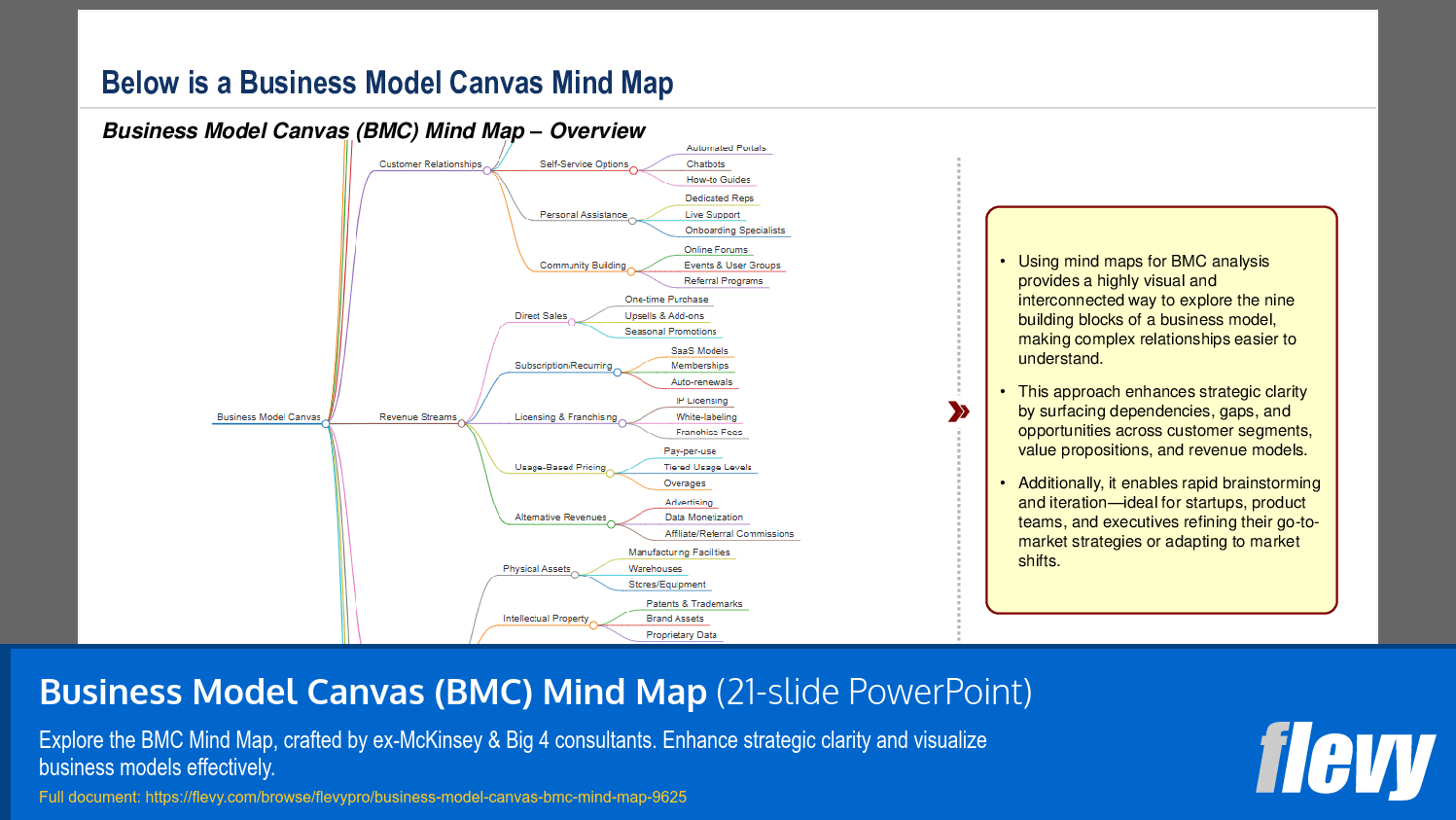This screenshot has height=820, width=1456.
Task: Collapse the Self-Service Options node circle
Action: (633, 171)
